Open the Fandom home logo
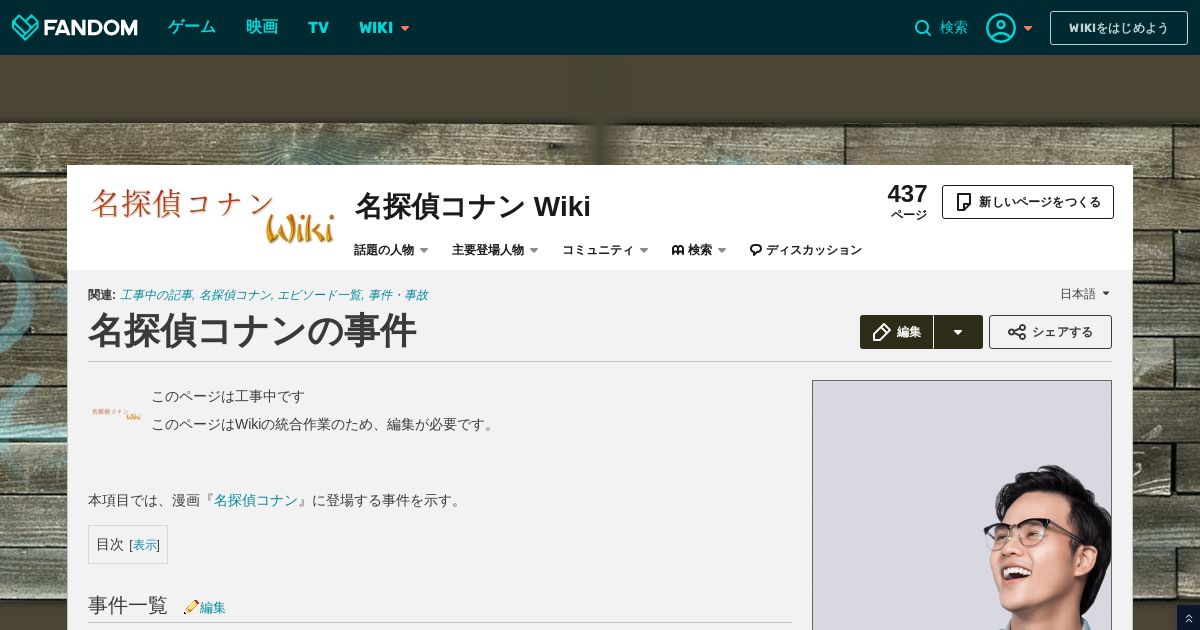 click(74, 27)
